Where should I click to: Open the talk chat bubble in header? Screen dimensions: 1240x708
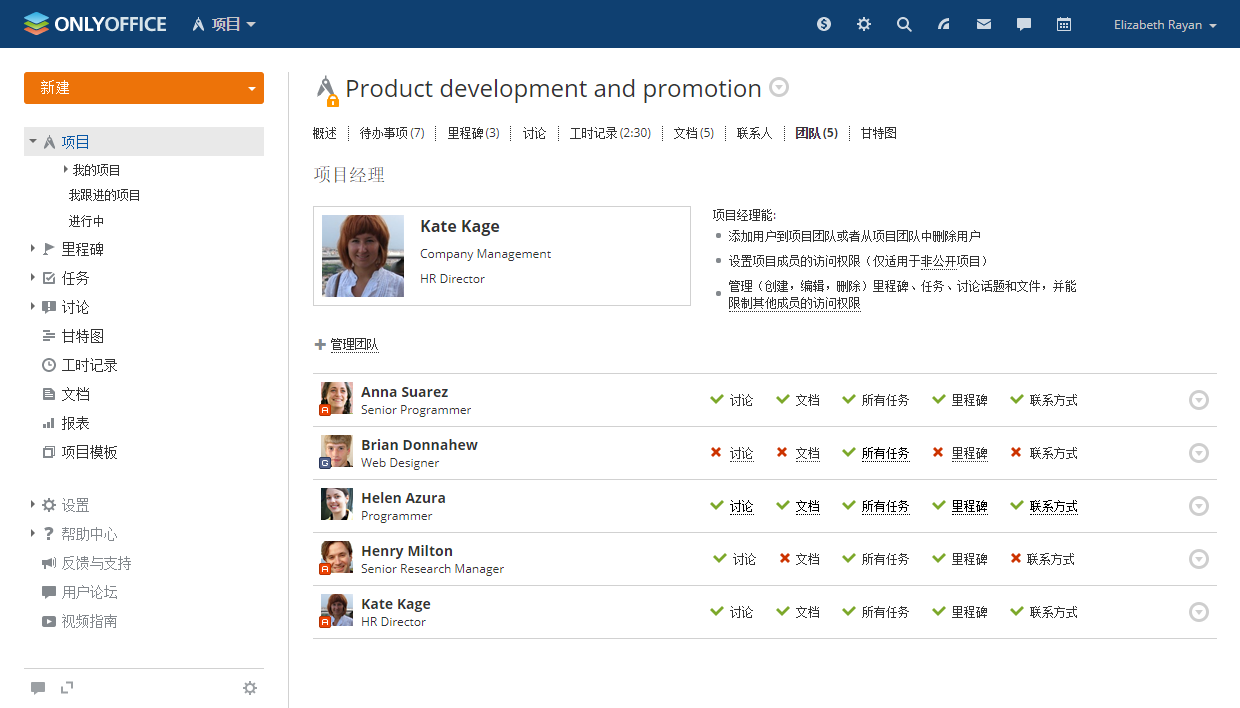(1024, 24)
